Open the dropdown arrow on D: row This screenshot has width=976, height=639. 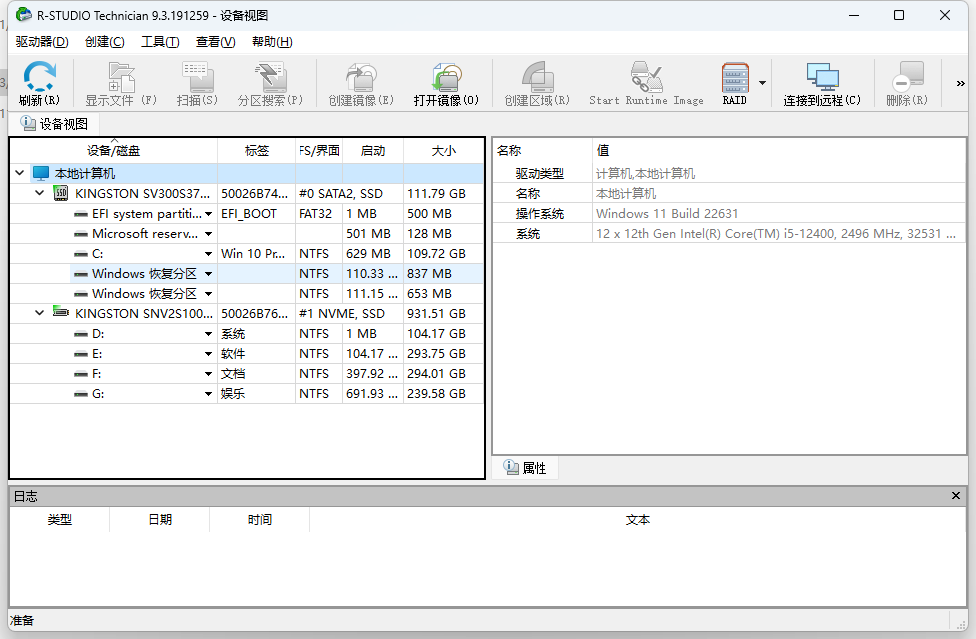[x=209, y=334]
